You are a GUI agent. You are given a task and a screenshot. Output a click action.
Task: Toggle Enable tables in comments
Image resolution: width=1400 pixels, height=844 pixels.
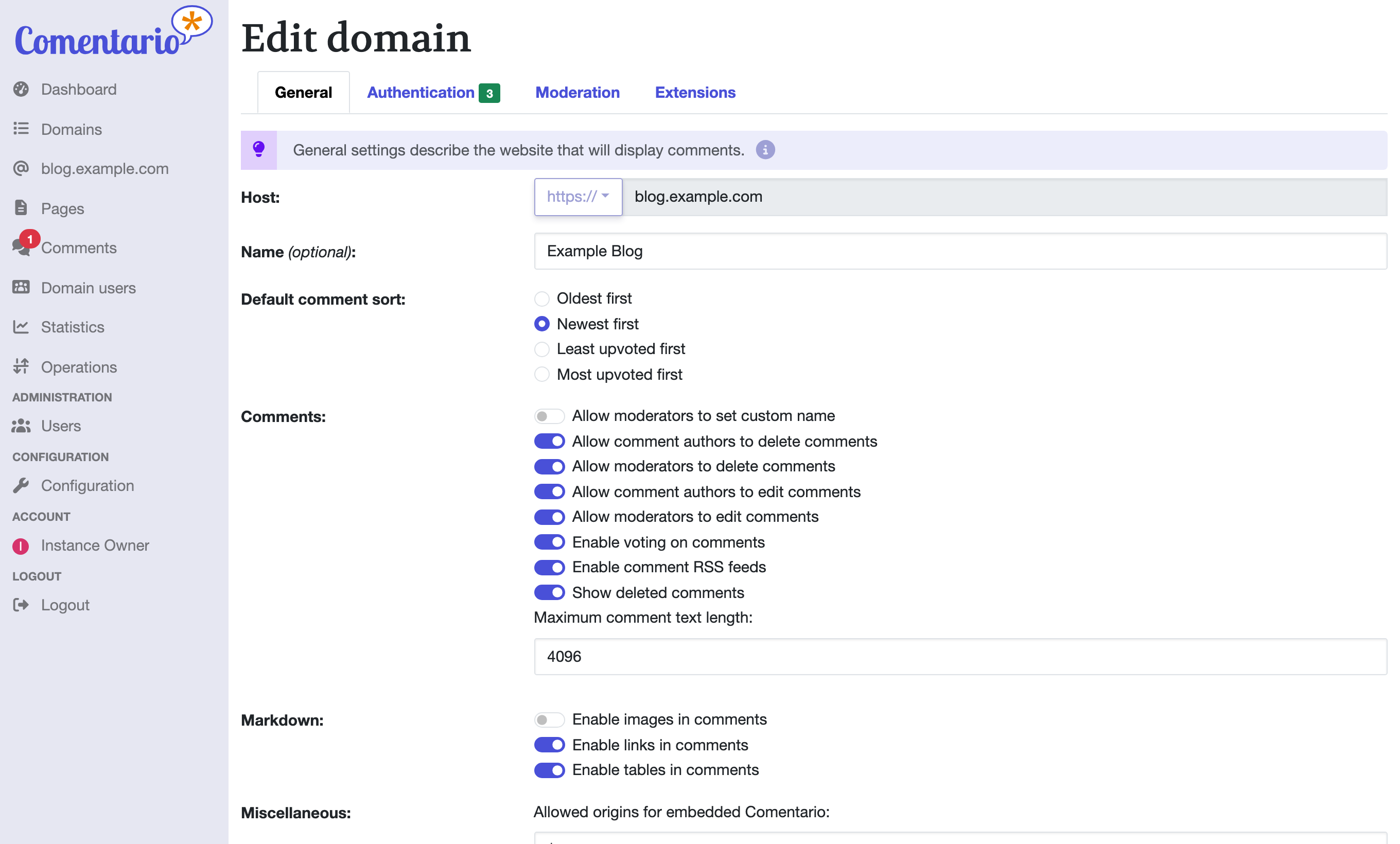tap(549, 770)
